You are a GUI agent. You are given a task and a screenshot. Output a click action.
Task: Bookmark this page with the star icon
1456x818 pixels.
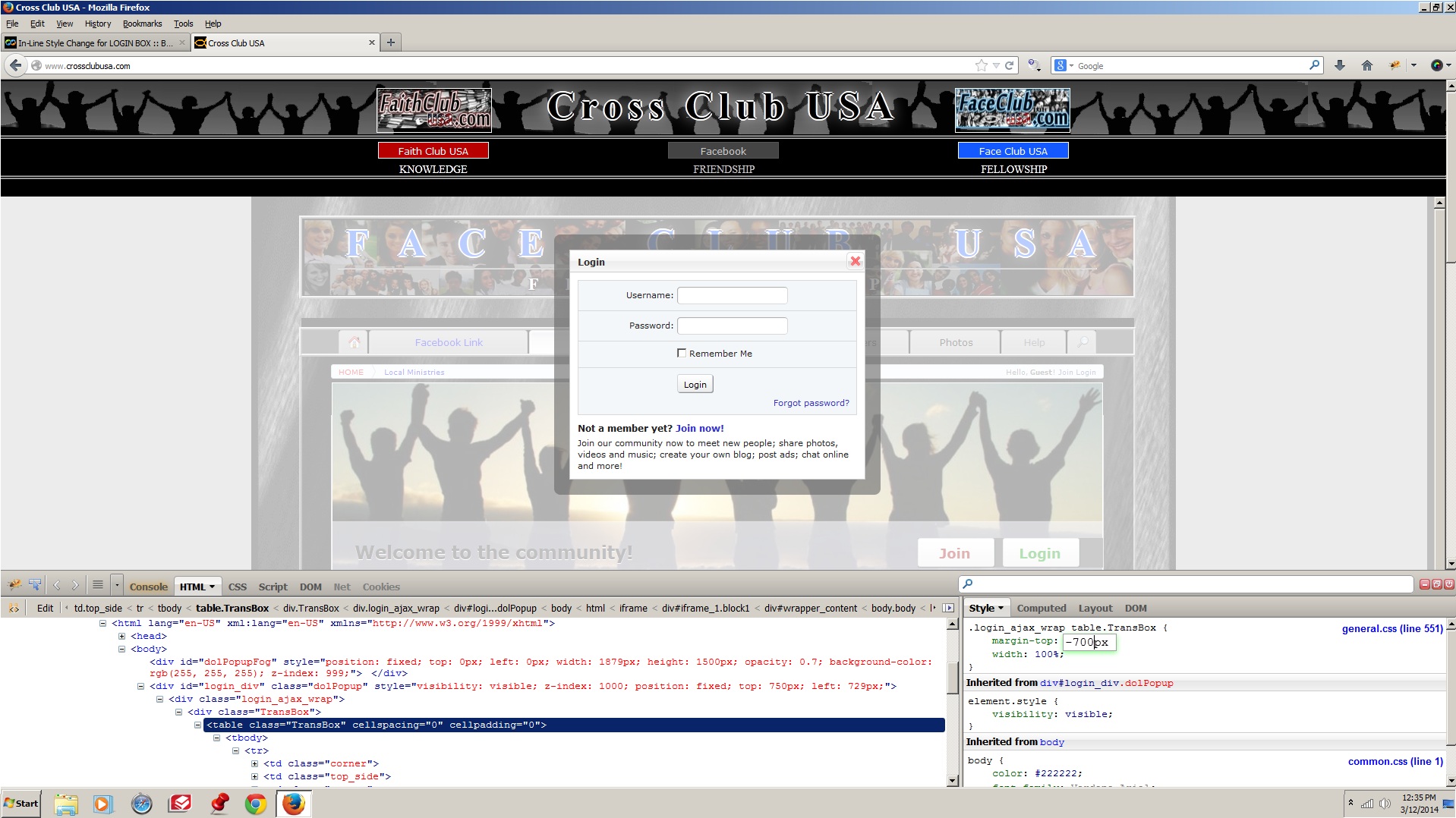coord(981,65)
